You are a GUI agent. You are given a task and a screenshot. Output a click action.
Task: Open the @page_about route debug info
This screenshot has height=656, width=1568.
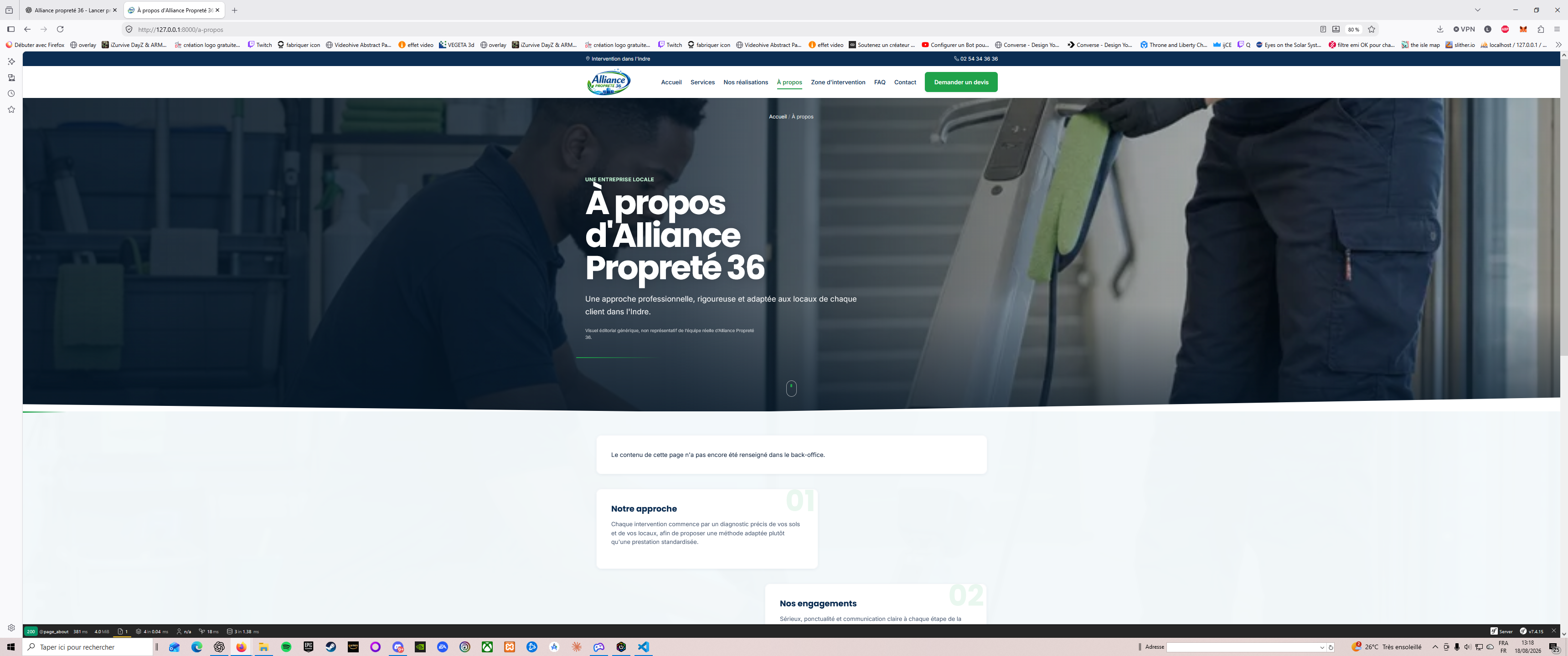pyautogui.click(x=54, y=631)
